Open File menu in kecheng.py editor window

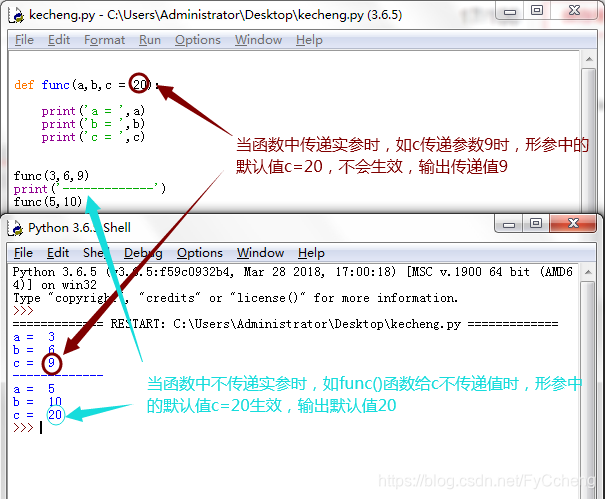[x=24, y=40]
